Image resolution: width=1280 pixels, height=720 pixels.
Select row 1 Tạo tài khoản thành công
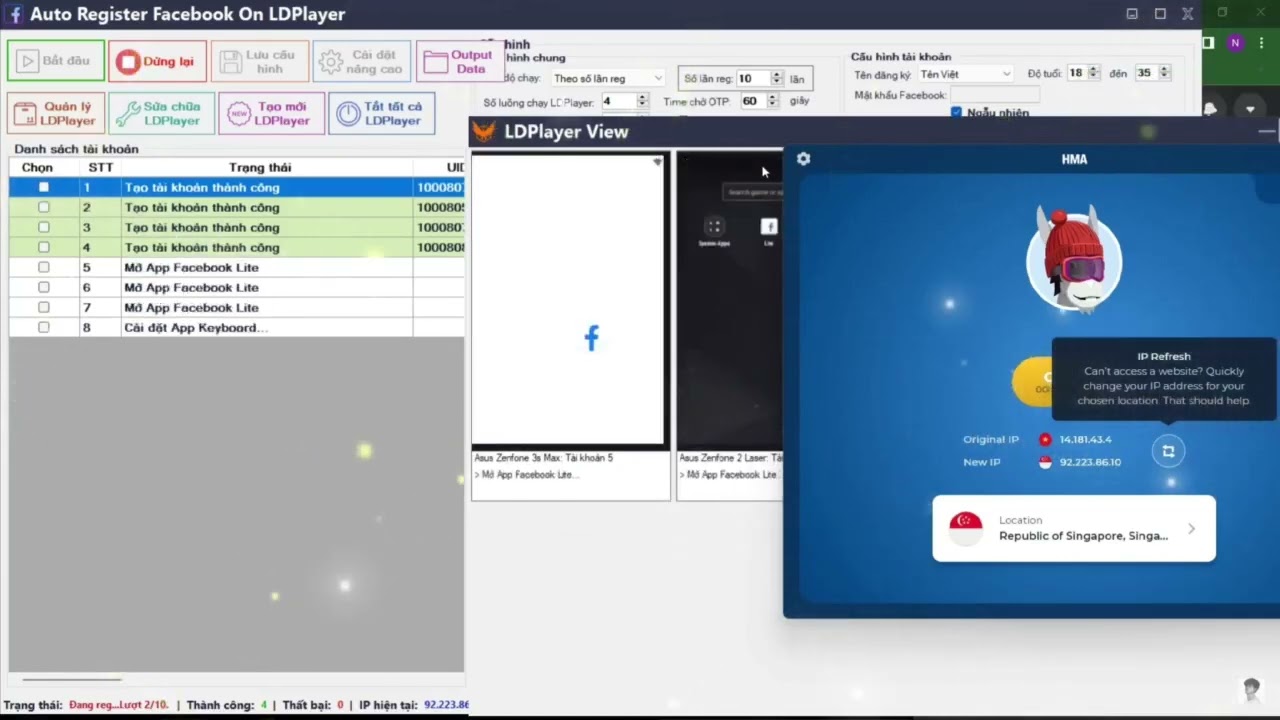tap(237, 187)
